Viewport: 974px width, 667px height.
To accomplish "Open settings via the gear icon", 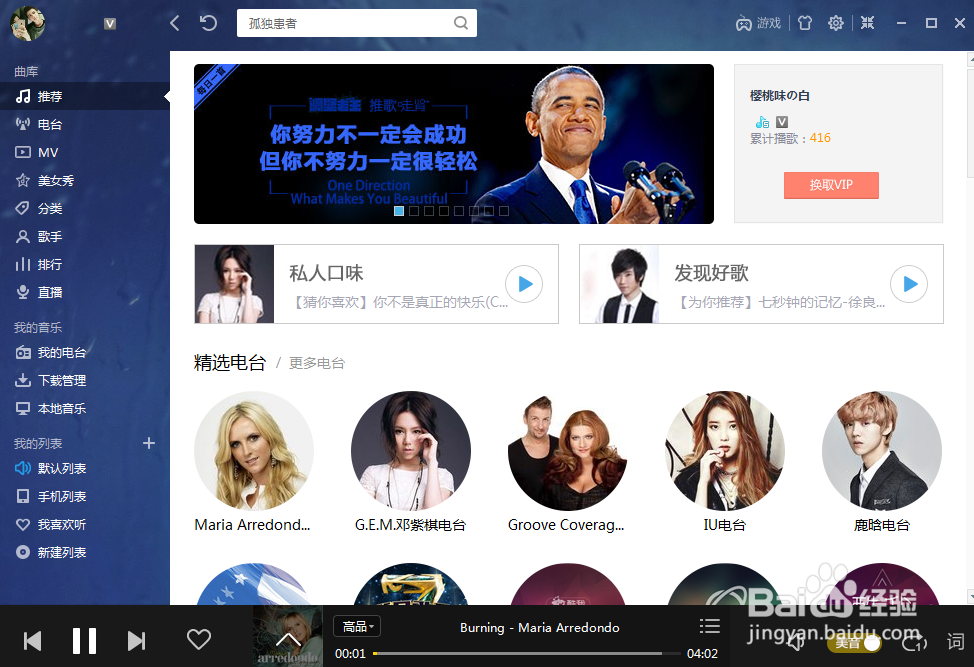I will [x=836, y=23].
